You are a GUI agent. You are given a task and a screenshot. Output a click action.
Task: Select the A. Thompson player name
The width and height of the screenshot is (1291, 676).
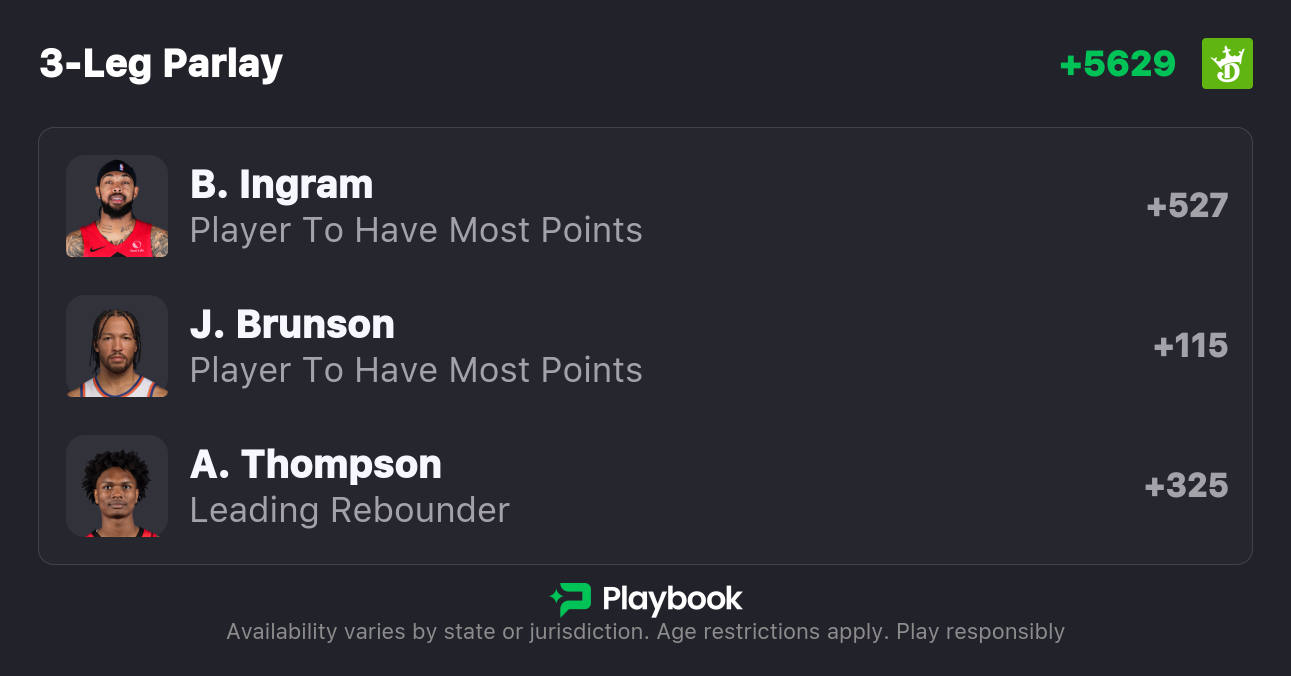coord(315,464)
